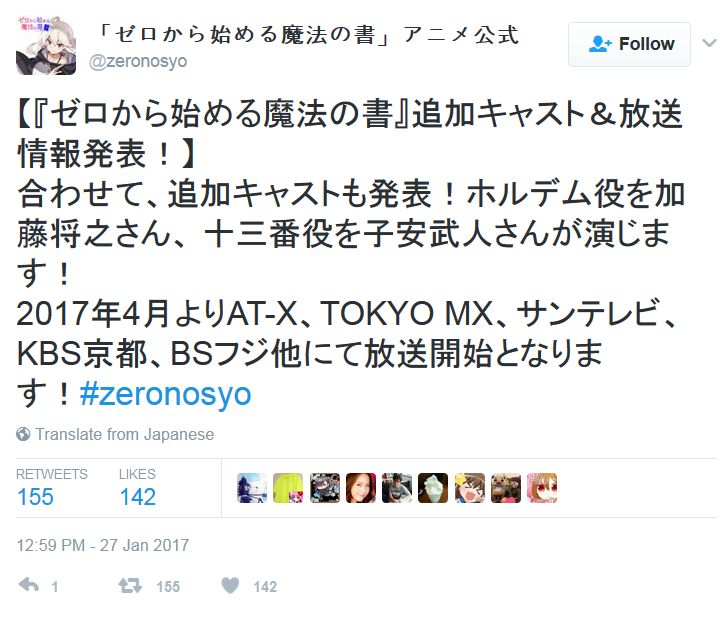Open the last orange-haired anime avatar
The height and width of the screenshot is (618, 727).
pyautogui.click(x=542, y=488)
